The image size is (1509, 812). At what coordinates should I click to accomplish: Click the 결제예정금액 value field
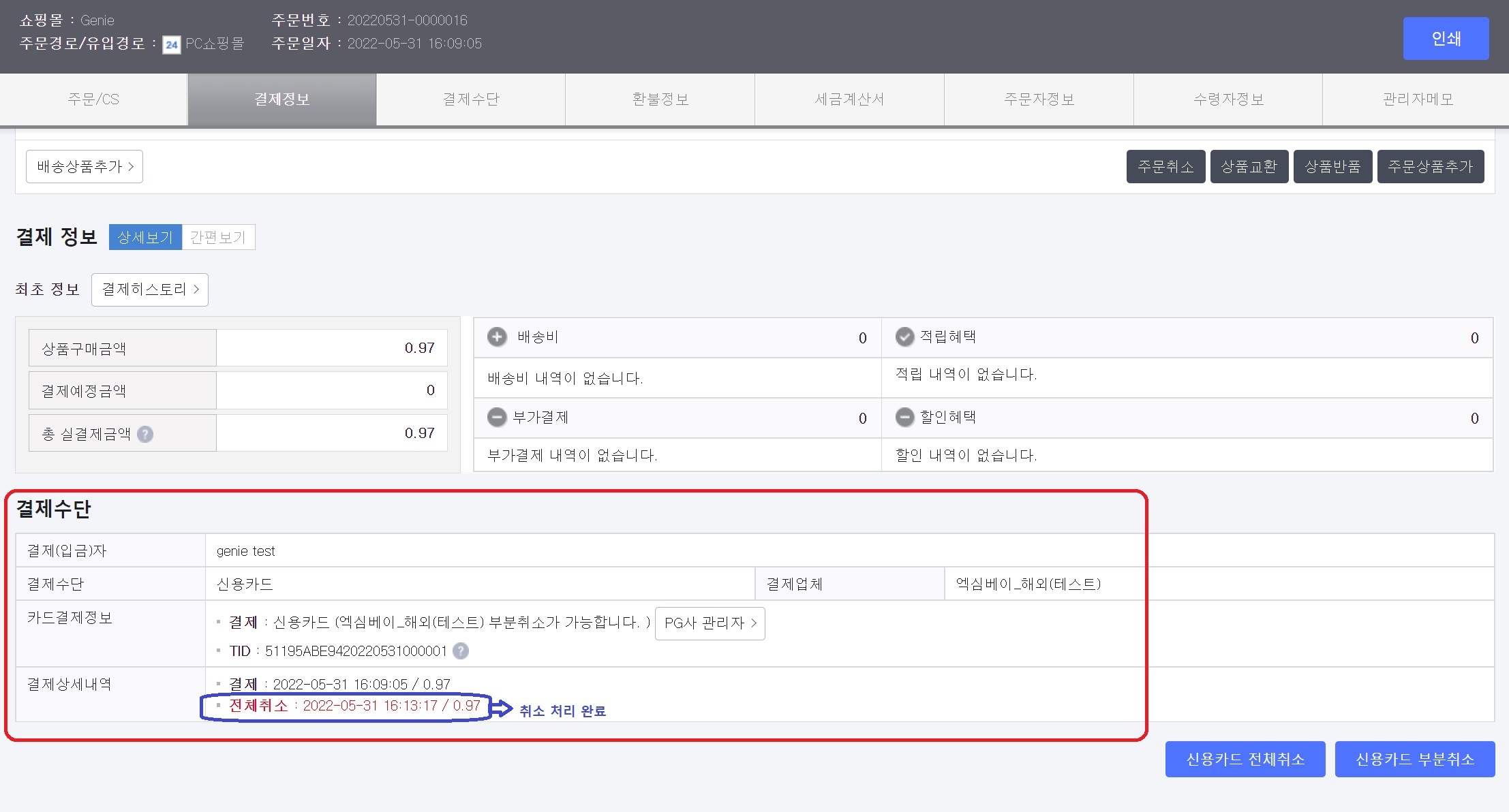click(332, 390)
